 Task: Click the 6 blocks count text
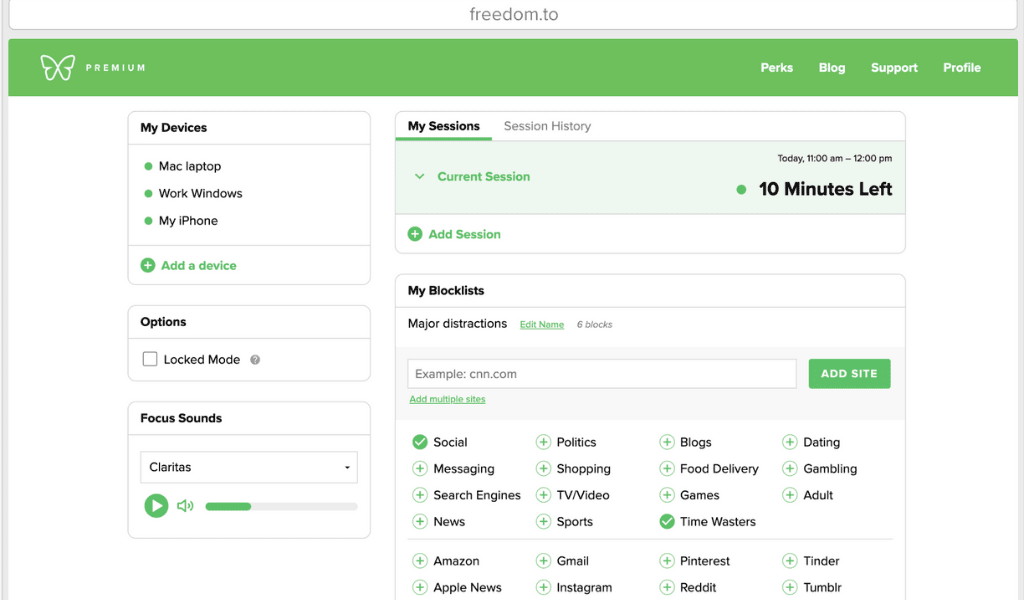(x=594, y=324)
